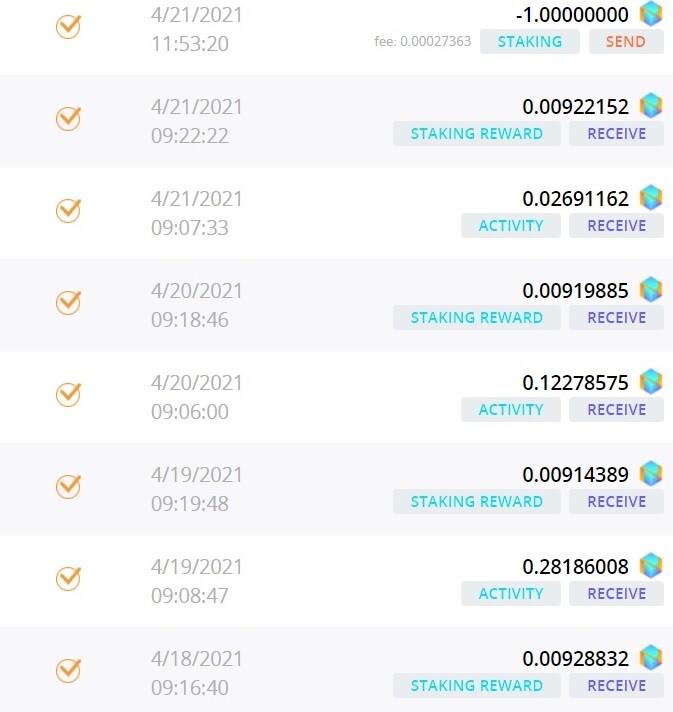Click STAKING REWARD tag for 0.00922152
This screenshot has width=673, height=712.
pyautogui.click(x=477, y=134)
